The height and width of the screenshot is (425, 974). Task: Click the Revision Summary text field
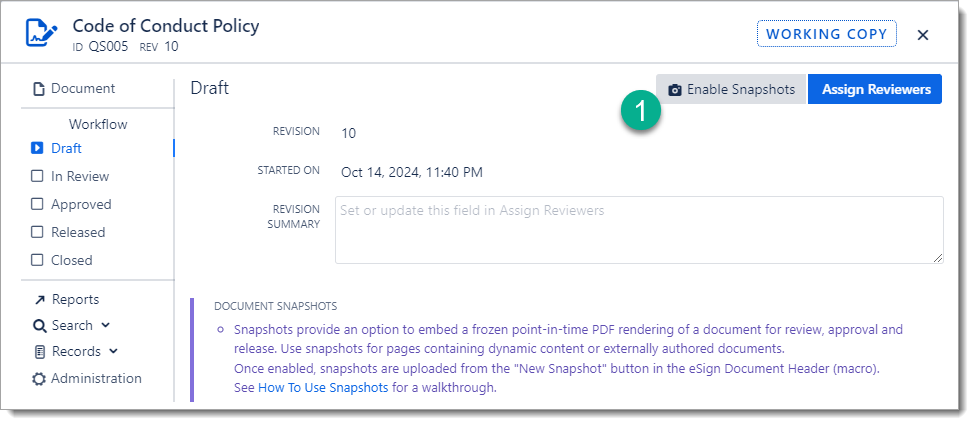[x=639, y=230]
